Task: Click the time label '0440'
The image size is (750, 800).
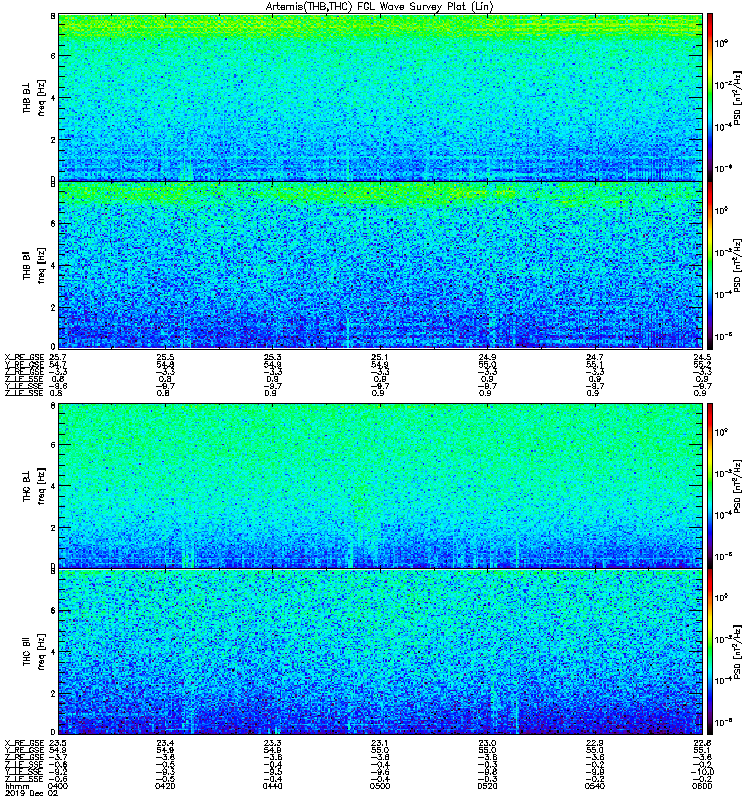Action: (x=272, y=786)
